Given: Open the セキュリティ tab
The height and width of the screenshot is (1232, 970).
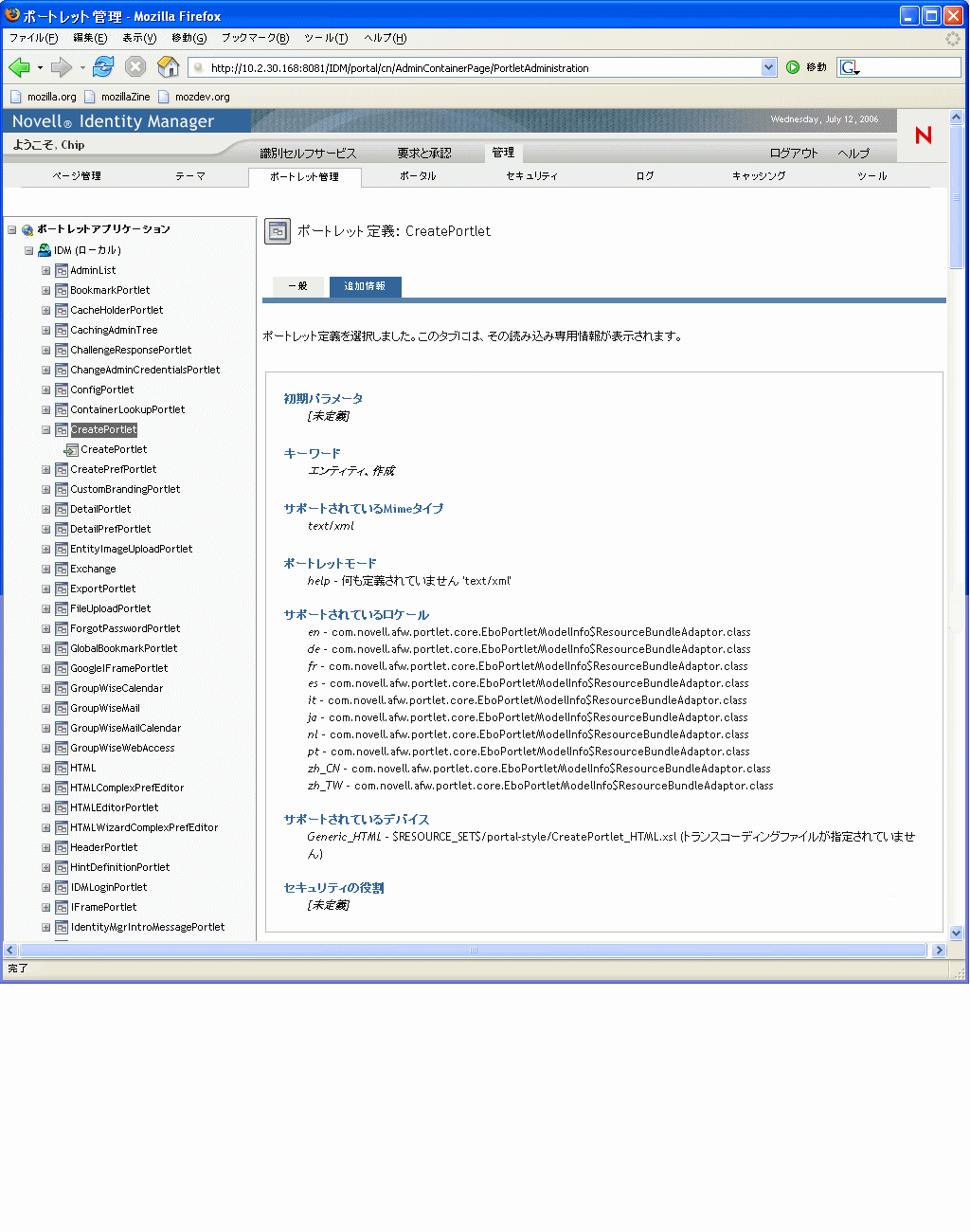Looking at the screenshot, I should (x=531, y=176).
